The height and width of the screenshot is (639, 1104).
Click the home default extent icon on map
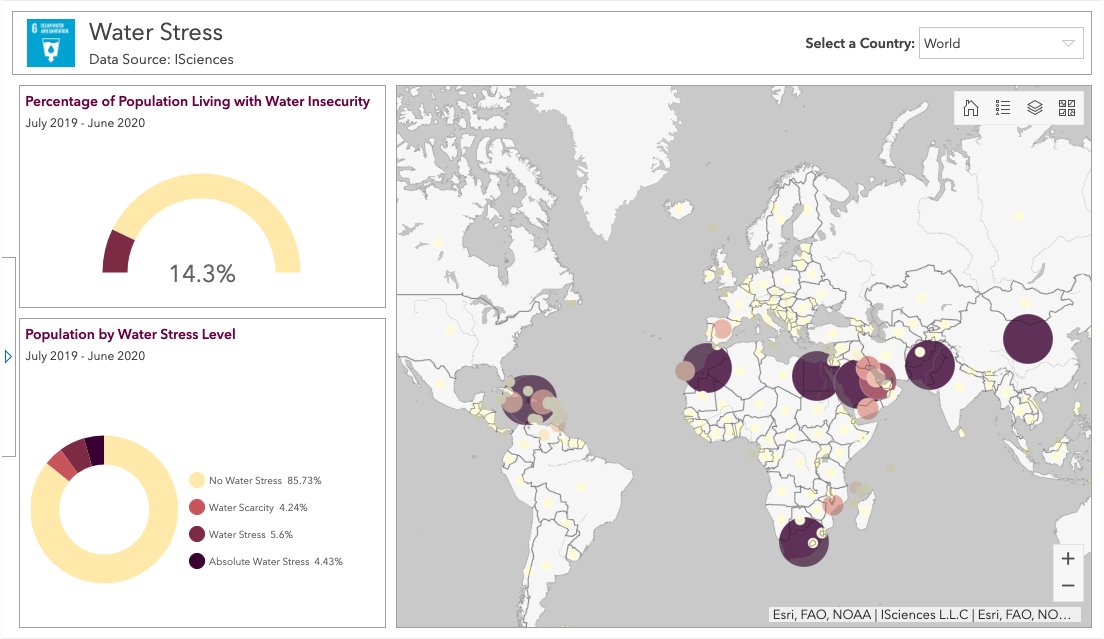[970, 107]
